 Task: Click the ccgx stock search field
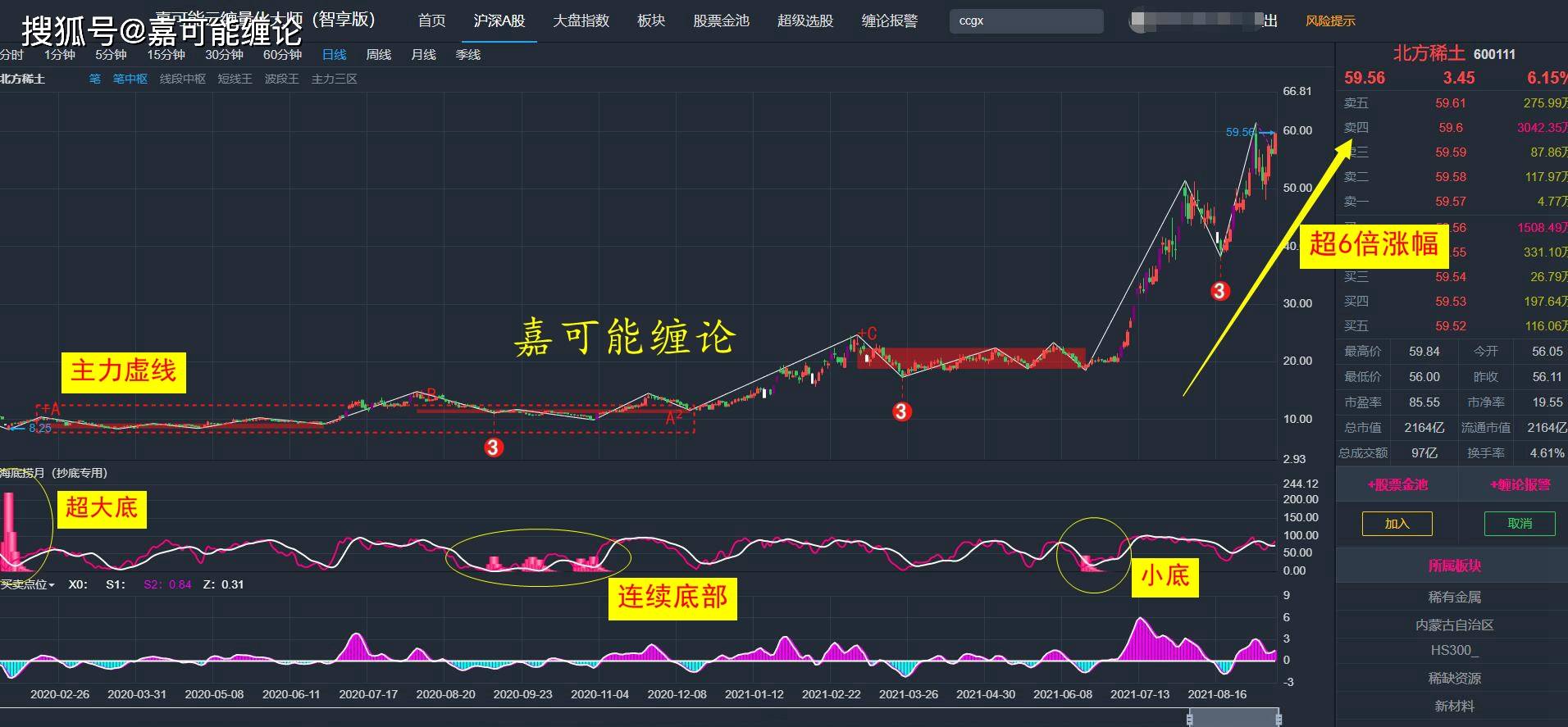point(1026,20)
